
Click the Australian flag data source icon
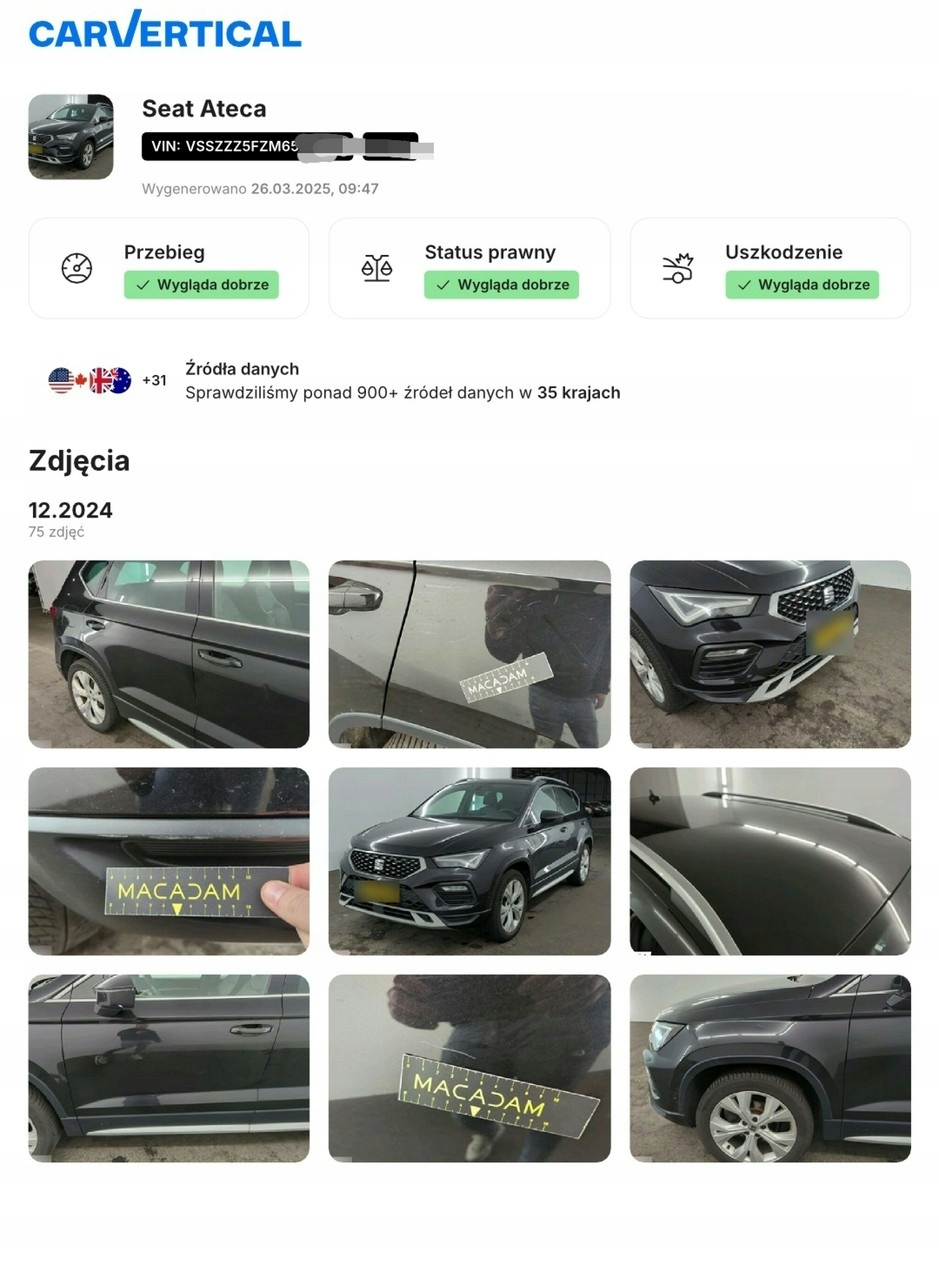(119, 380)
